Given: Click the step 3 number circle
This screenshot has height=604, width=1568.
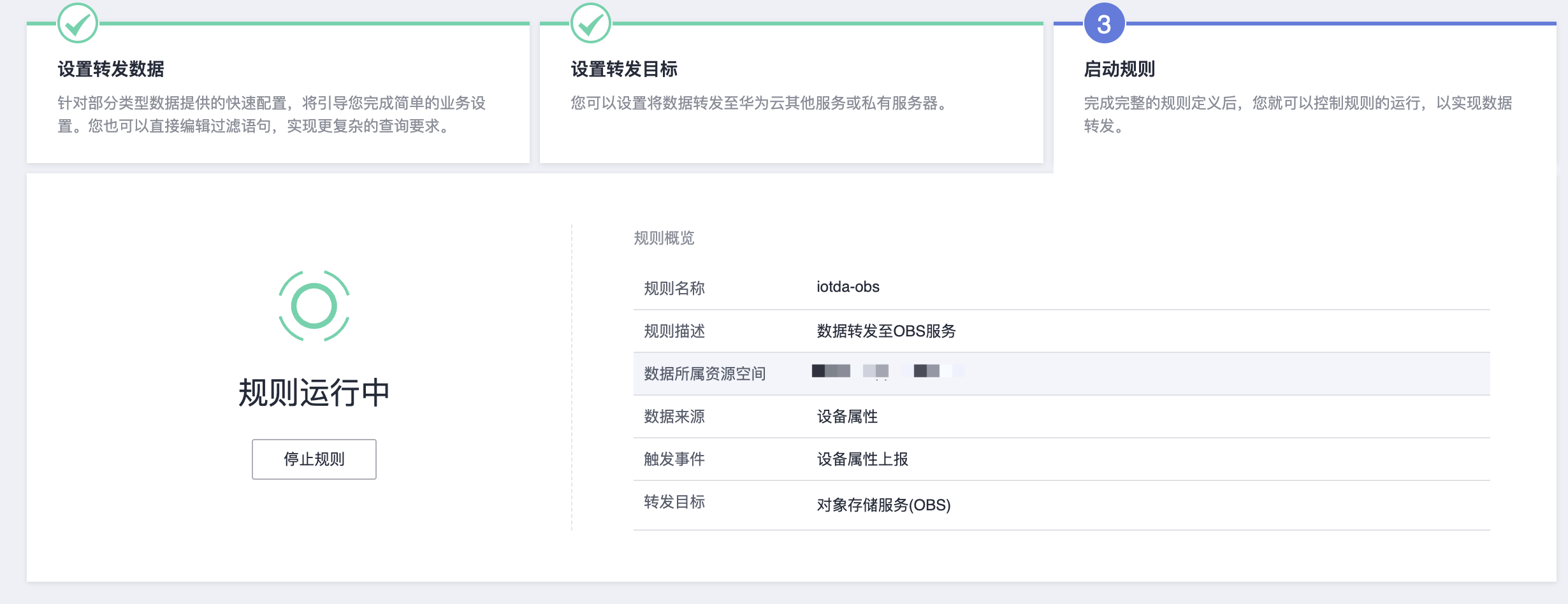Looking at the screenshot, I should click(x=1104, y=24).
